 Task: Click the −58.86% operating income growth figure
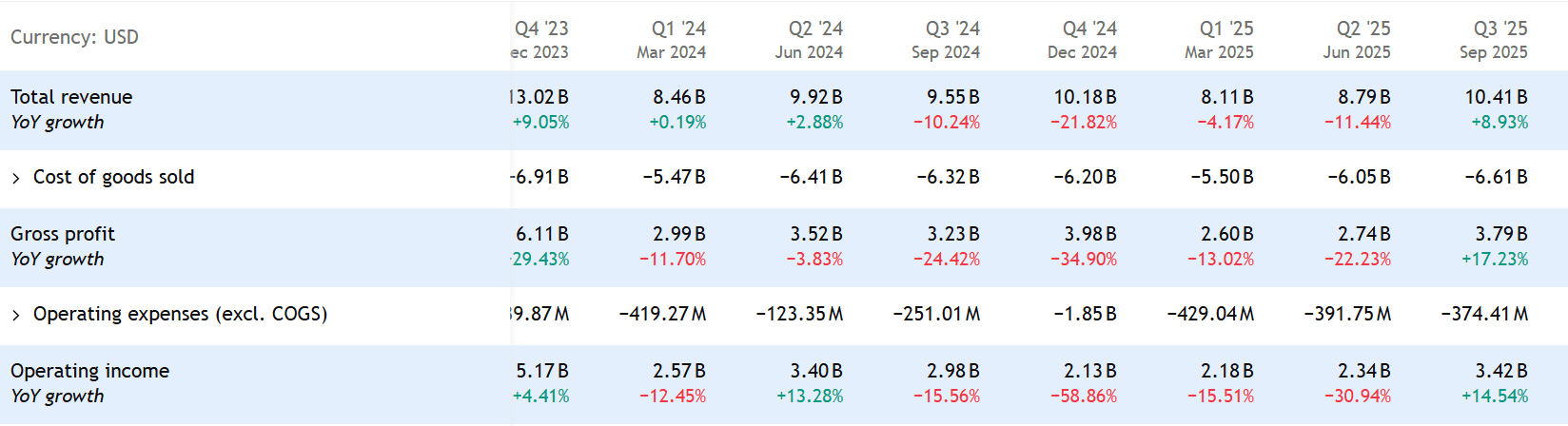pyautogui.click(x=1084, y=397)
